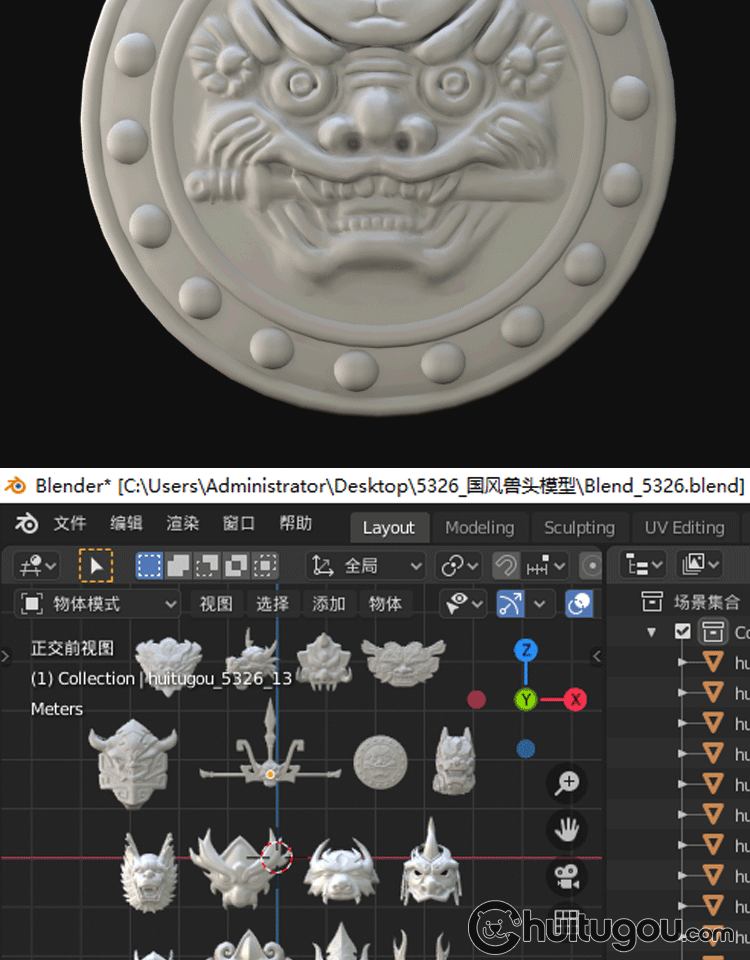Open the 编辑 menu
Screen dimensions: 750x960
pos(126,524)
